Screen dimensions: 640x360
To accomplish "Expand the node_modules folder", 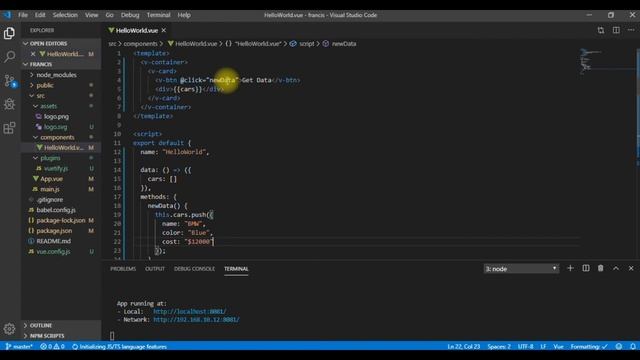I will coord(56,75).
